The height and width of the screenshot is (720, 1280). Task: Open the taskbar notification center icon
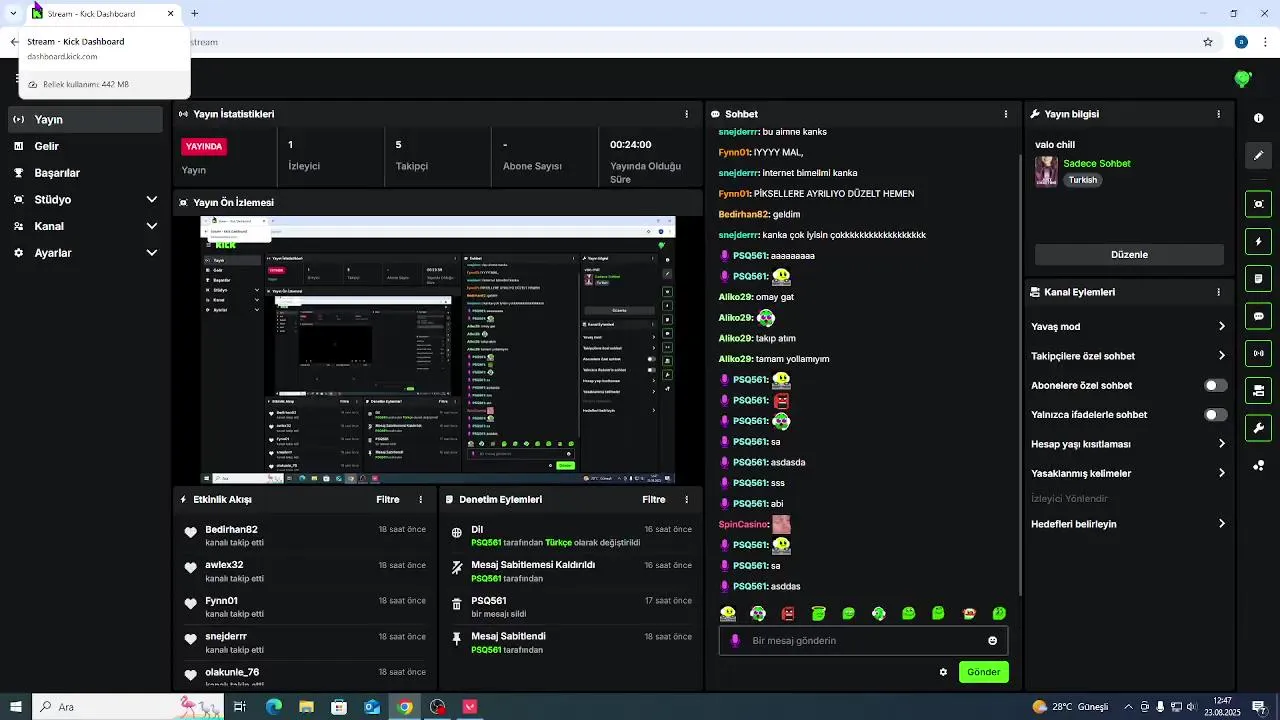1258,707
